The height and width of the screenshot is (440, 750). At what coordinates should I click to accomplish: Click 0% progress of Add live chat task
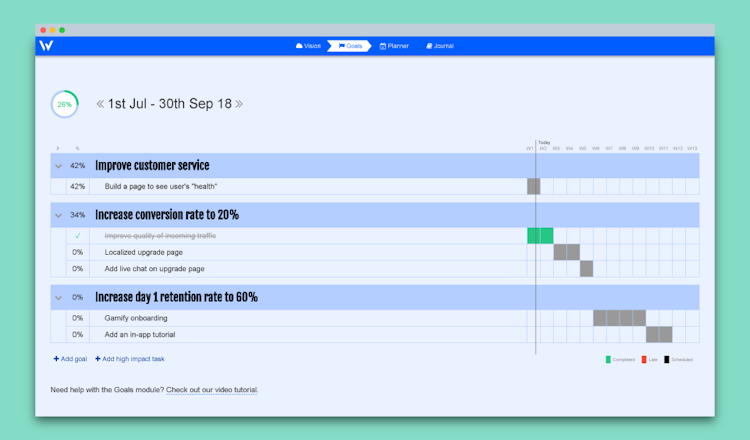click(77, 269)
